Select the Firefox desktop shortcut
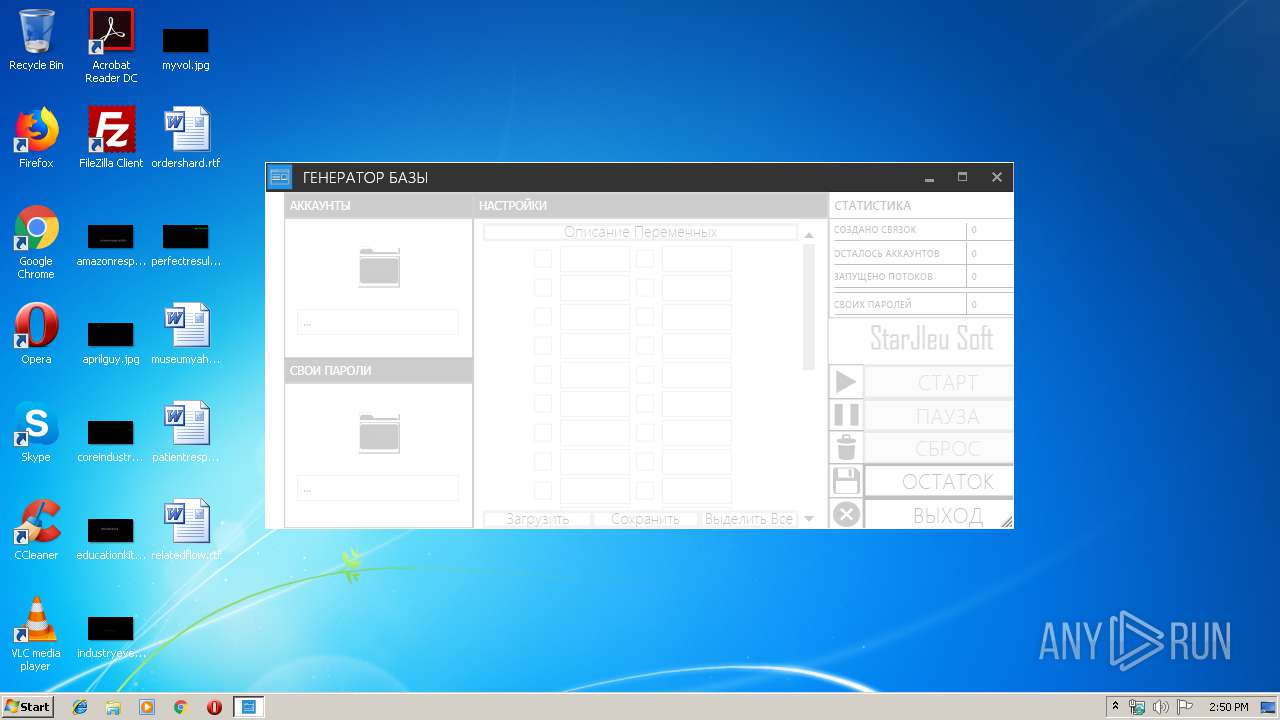 point(36,138)
